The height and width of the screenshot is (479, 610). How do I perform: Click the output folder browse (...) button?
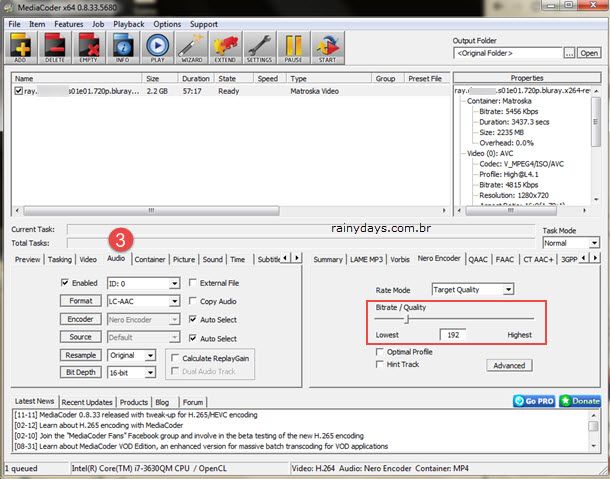tap(569, 53)
